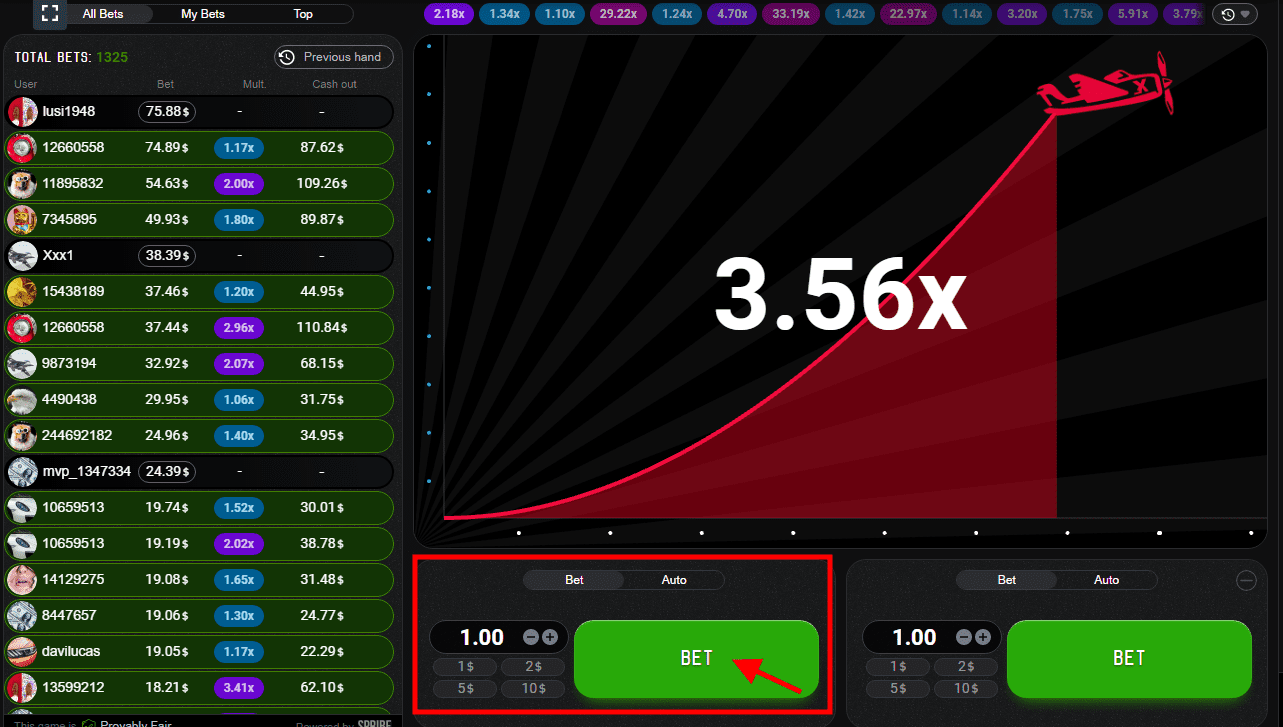The height and width of the screenshot is (727, 1283).
Task: Choose 5$ preset in right panel
Action: [898, 688]
